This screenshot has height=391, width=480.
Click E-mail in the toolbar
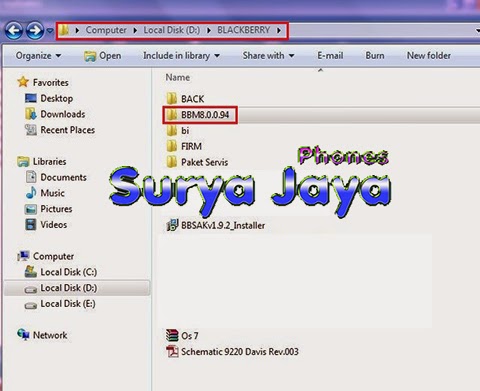pyautogui.click(x=330, y=56)
